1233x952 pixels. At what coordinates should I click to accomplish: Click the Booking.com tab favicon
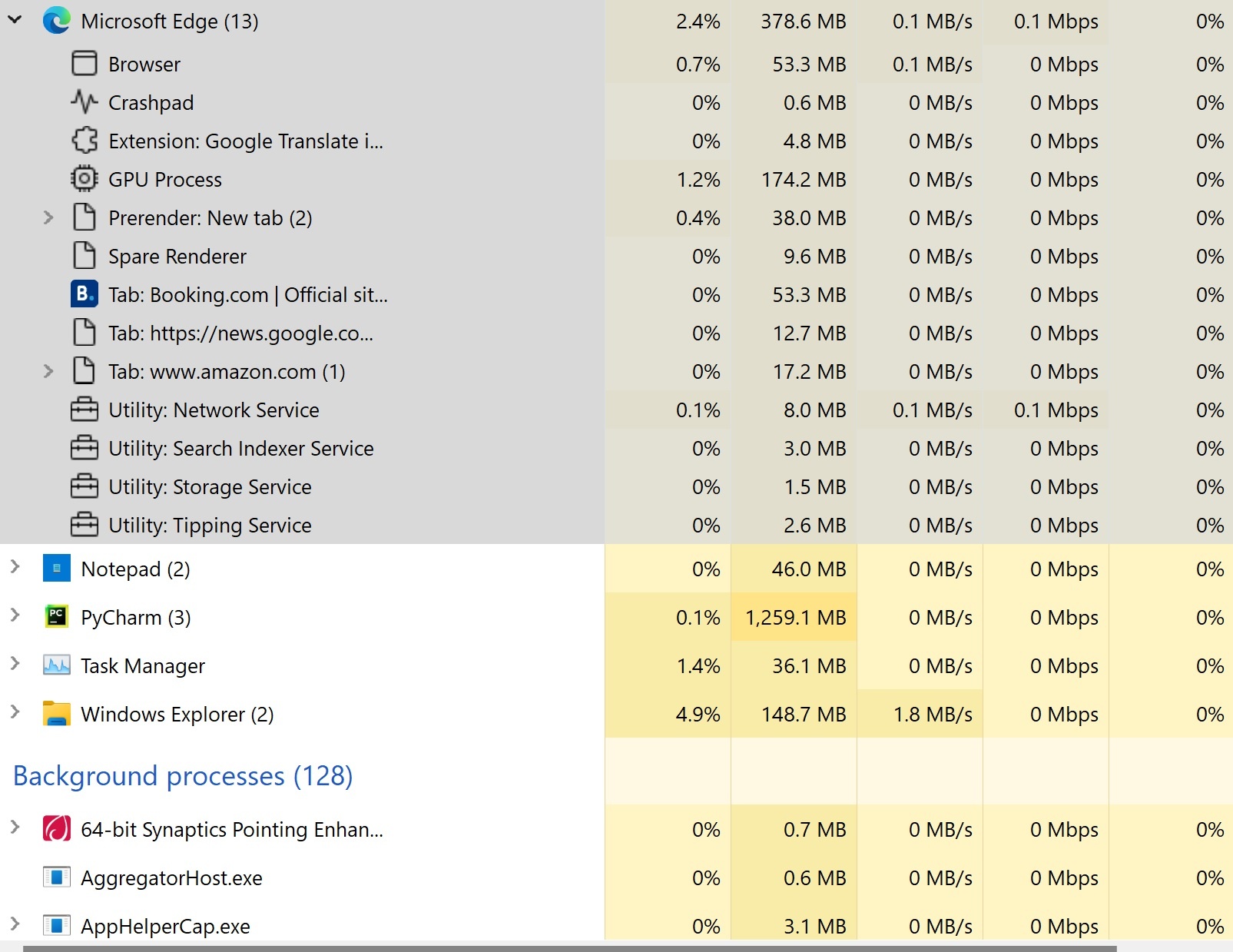[x=84, y=294]
